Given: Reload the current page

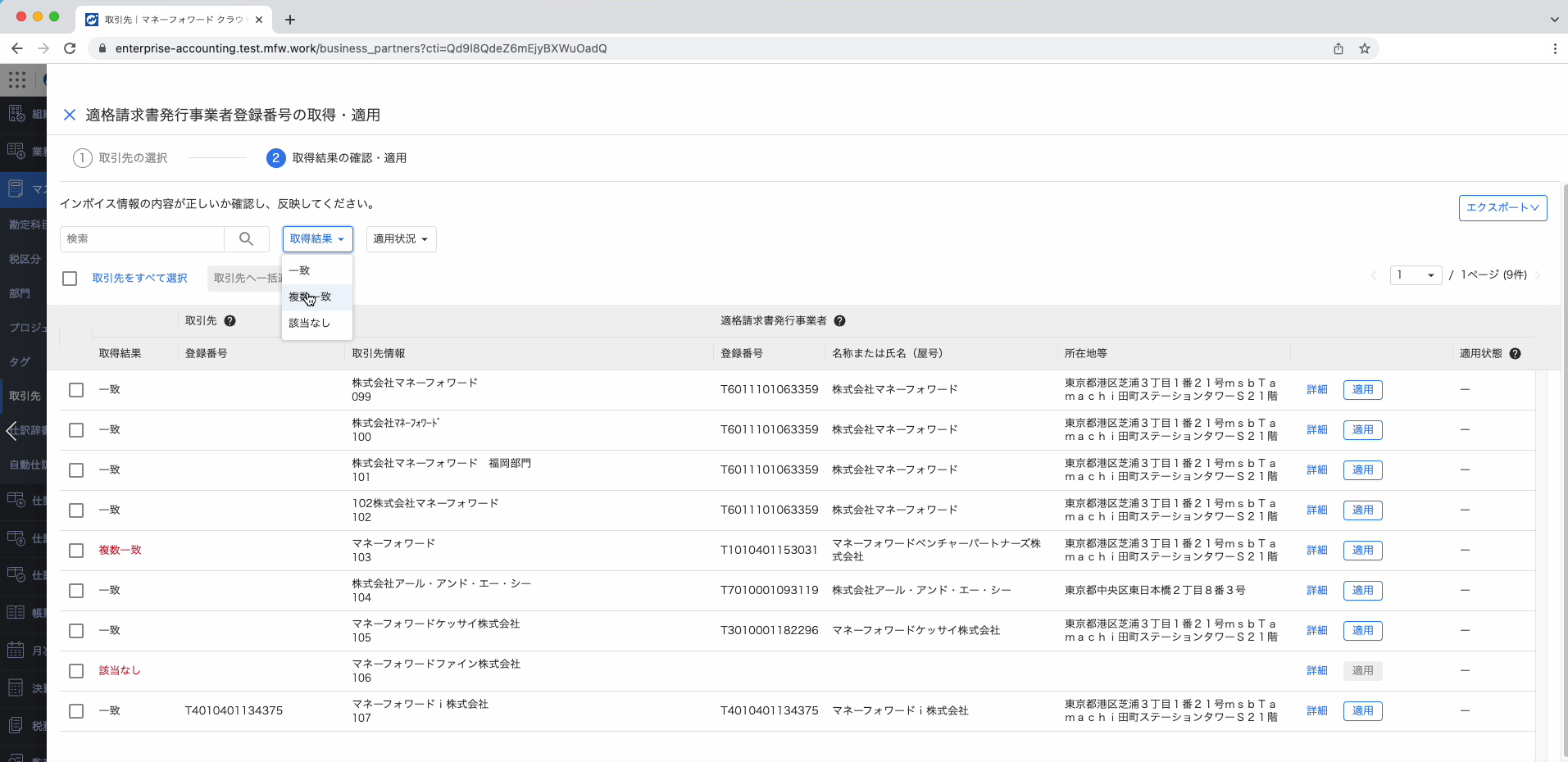Looking at the screenshot, I should coord(70,48).
